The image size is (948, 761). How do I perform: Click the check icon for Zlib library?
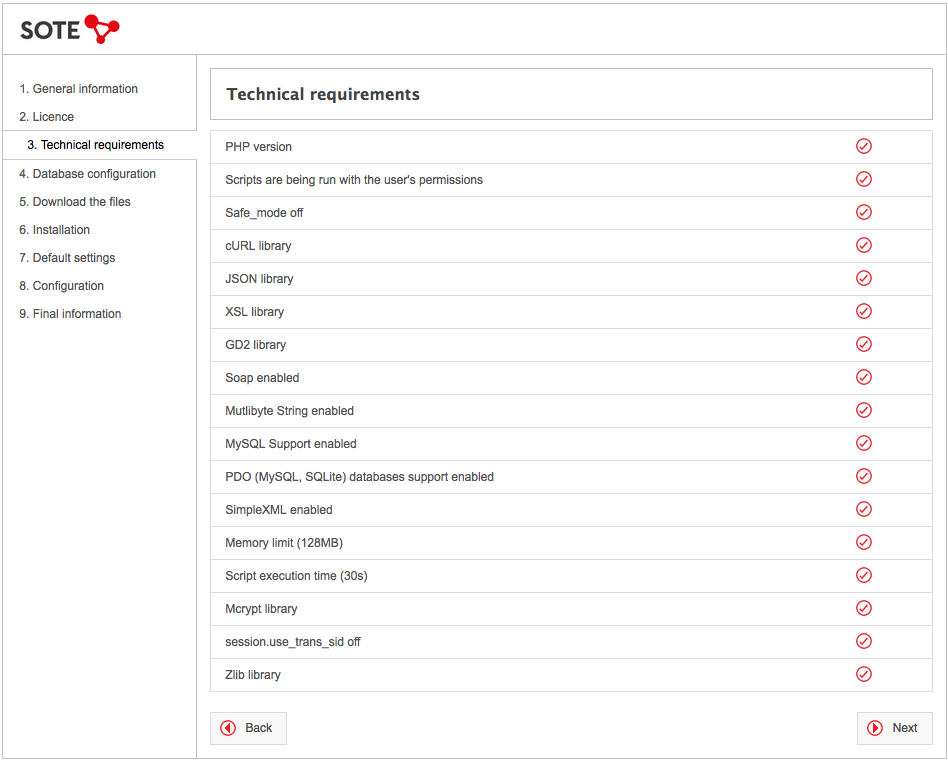(863, 675)
